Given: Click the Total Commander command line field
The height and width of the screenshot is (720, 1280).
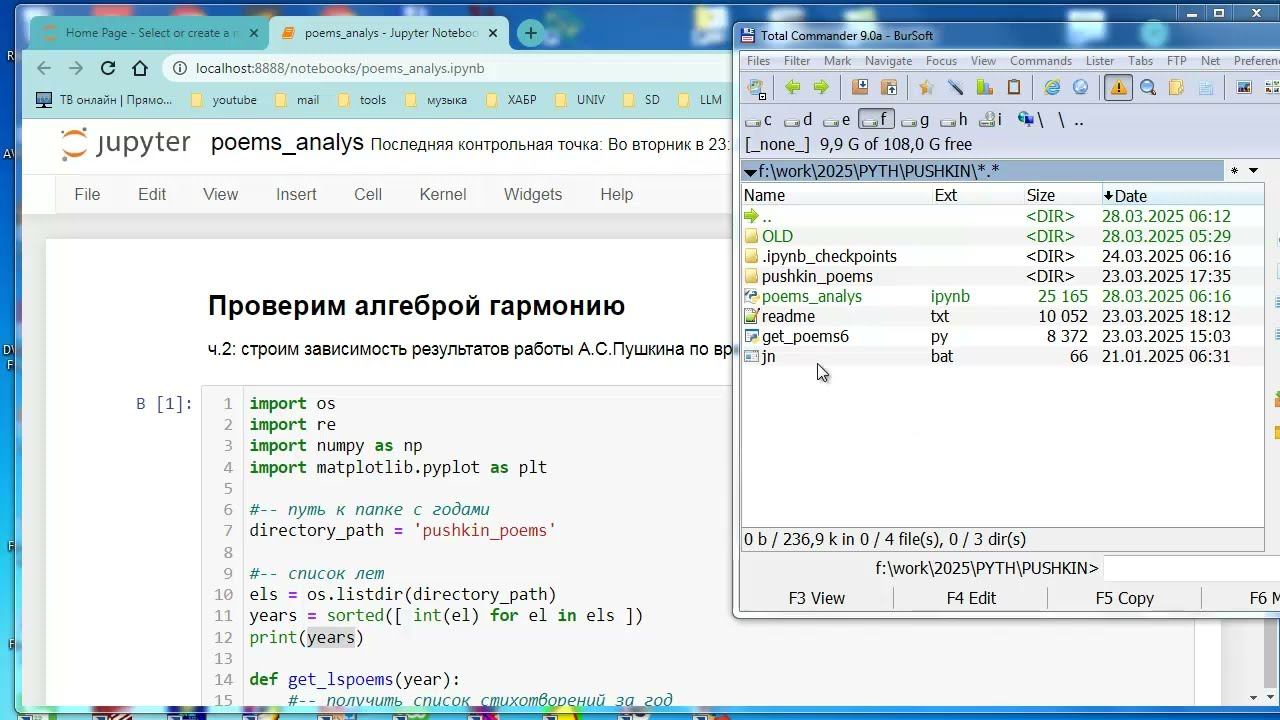Looking at the screenshot, I should pyautogui.click(x=1190, y=568).
